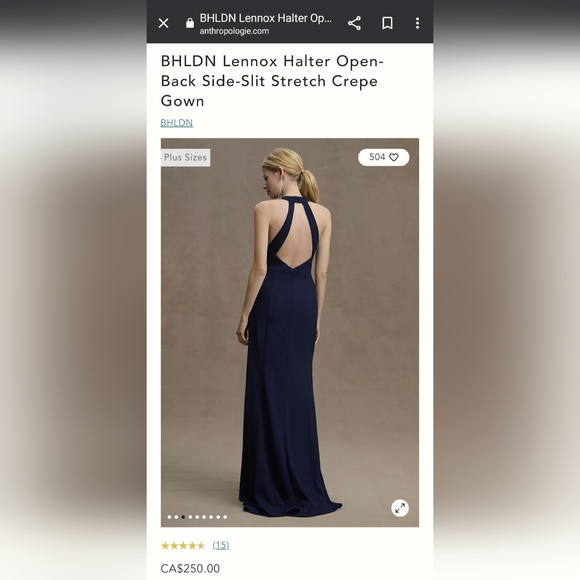
Task: Open the 15 reviews link
Action: click(x=221, y=545)
